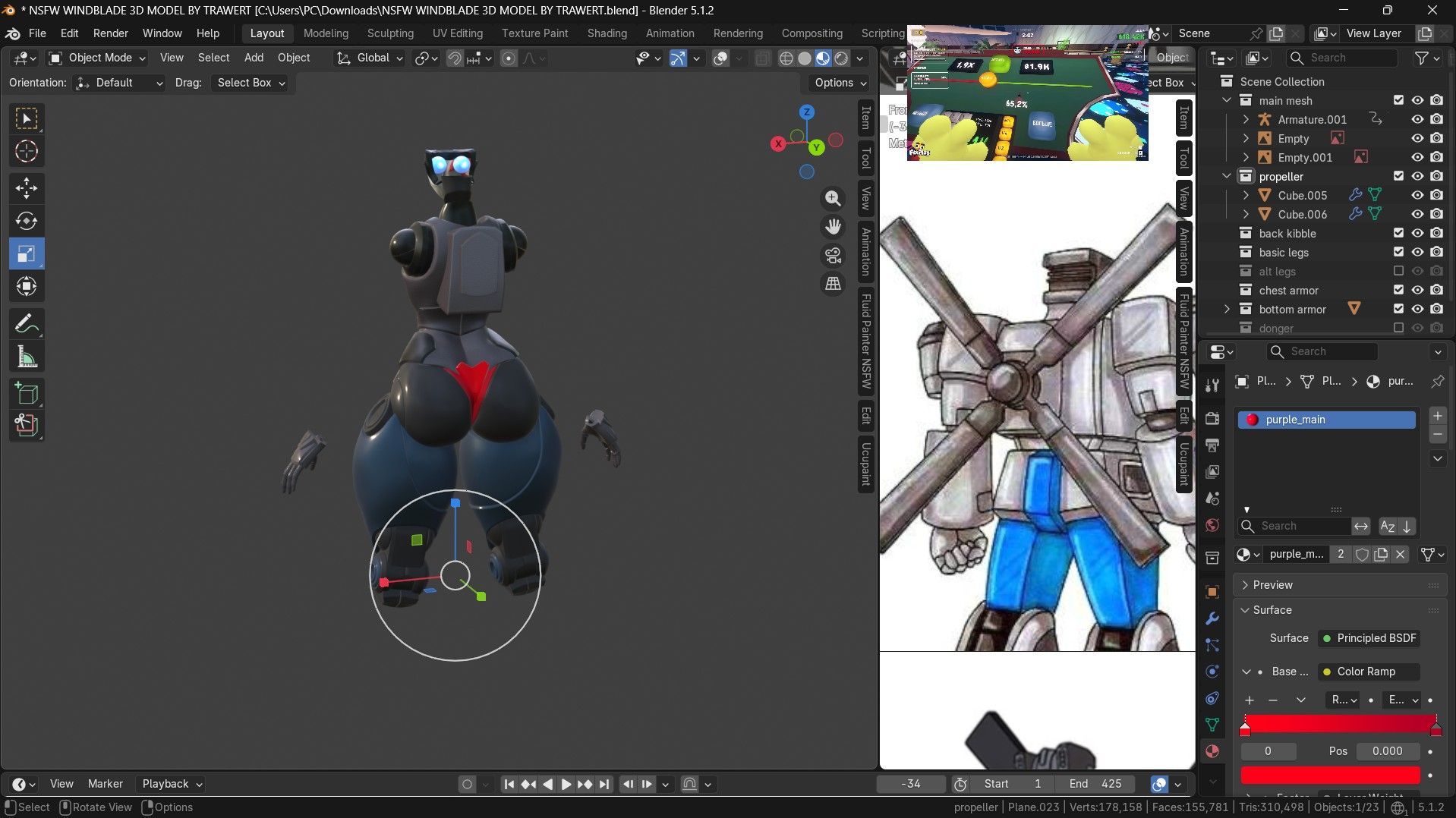Open the timeline Playback dropdown
The height and width of the screenshot is (818, 1456).
pyautogui.click(x=172, y=784)
